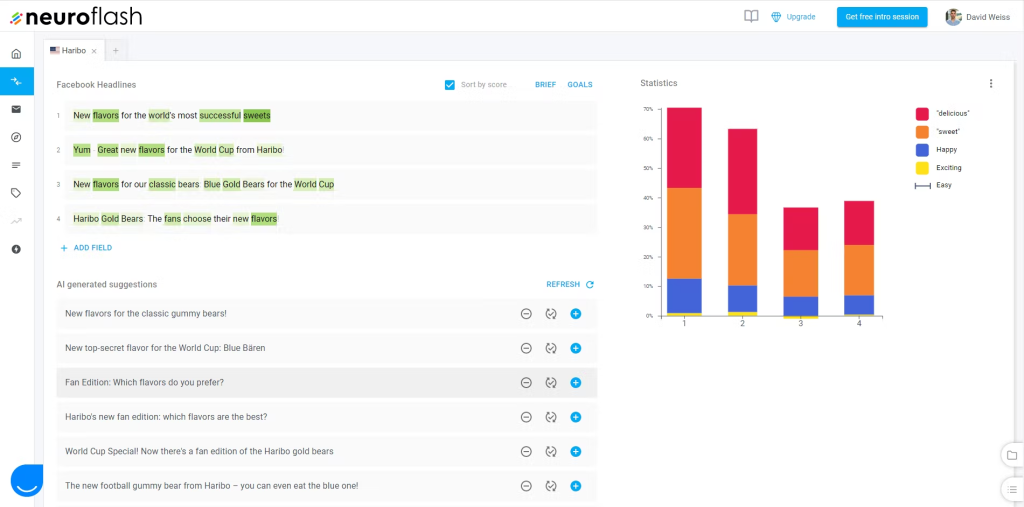
Task: Expand the list panel icon at bottom right
Action: coord(1012,489)
